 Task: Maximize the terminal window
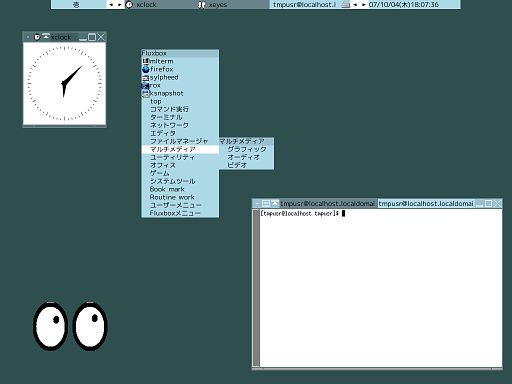[488, 203]
